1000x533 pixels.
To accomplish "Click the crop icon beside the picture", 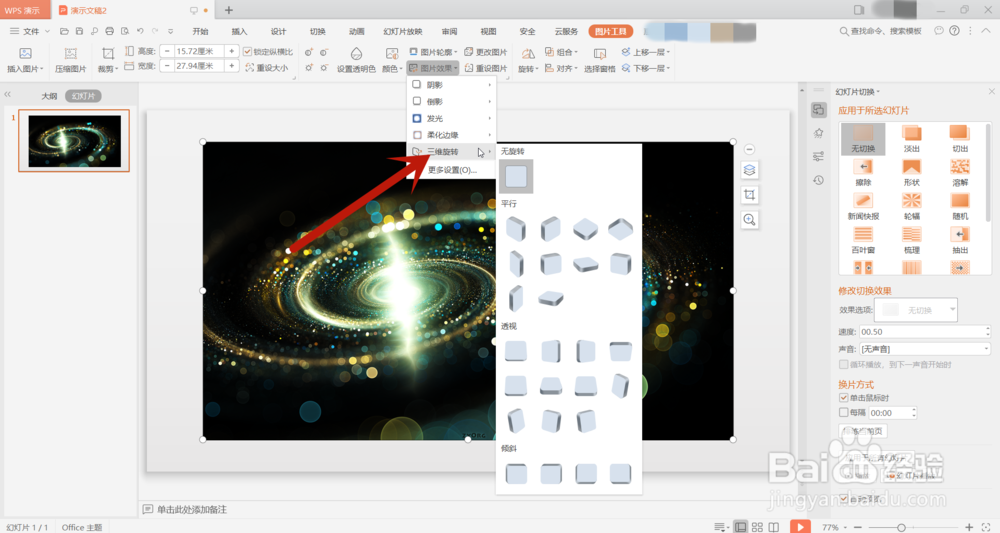I will pos(749,195).
